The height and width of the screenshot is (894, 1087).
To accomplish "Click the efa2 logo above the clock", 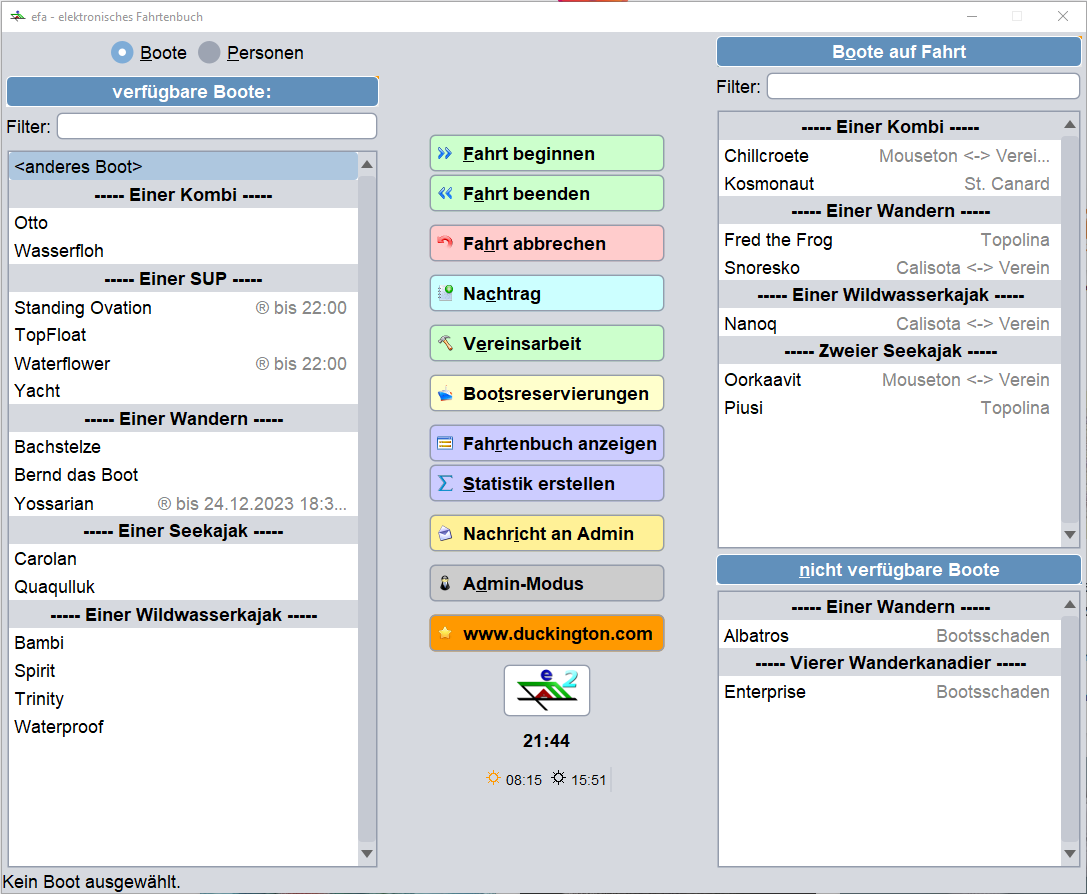I will (x=546, y=690).
